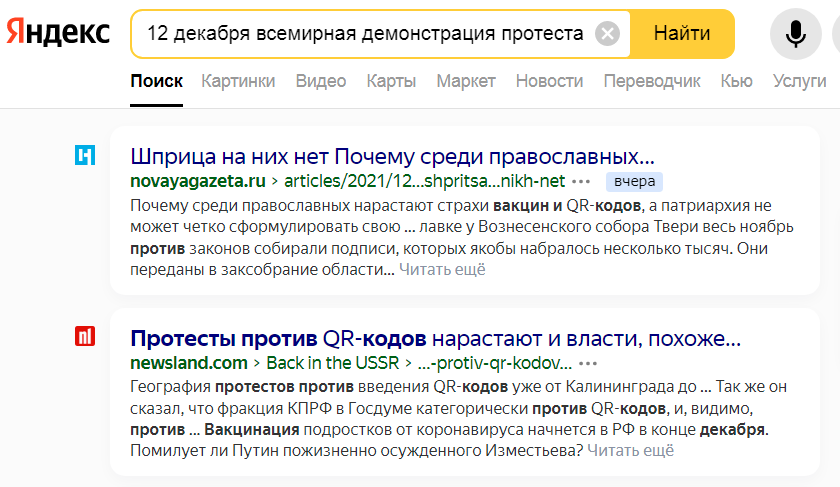The height and width of the screenshot is (487, 840).
Task: Expand 'Читать ещё' in the first result
Action: (442, 269)
